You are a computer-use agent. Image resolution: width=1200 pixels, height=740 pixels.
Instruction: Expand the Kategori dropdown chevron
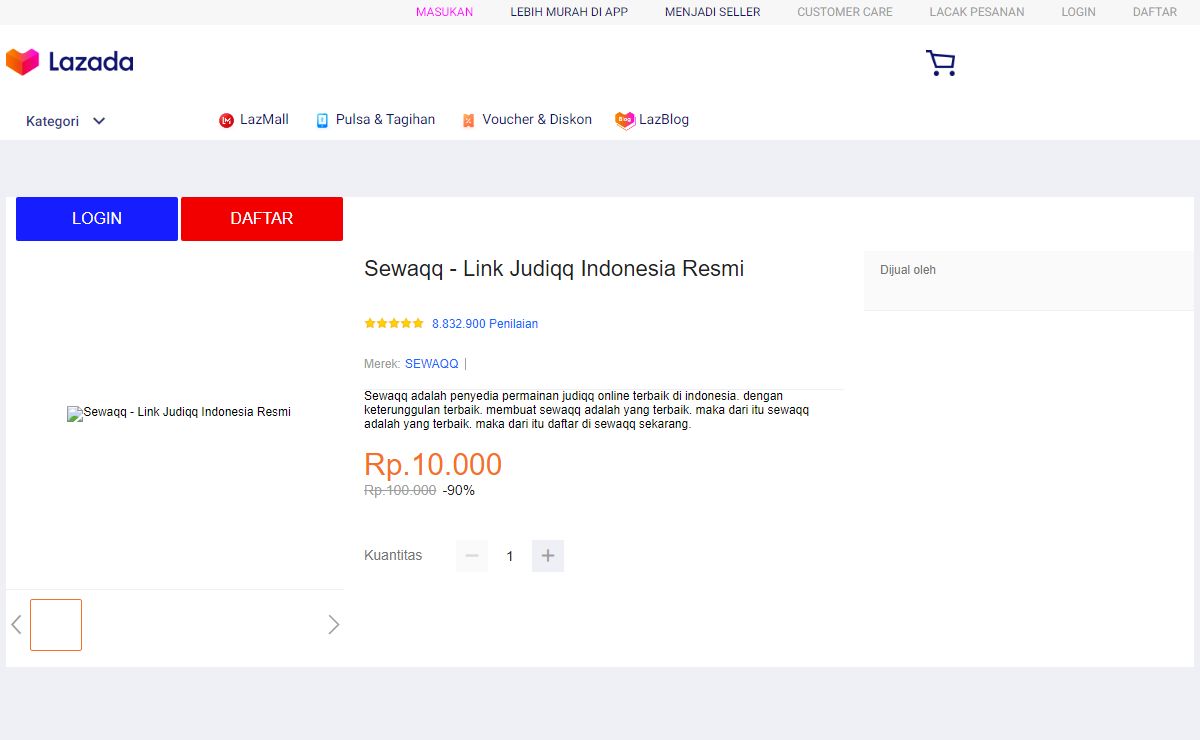[x=99, y=121]
